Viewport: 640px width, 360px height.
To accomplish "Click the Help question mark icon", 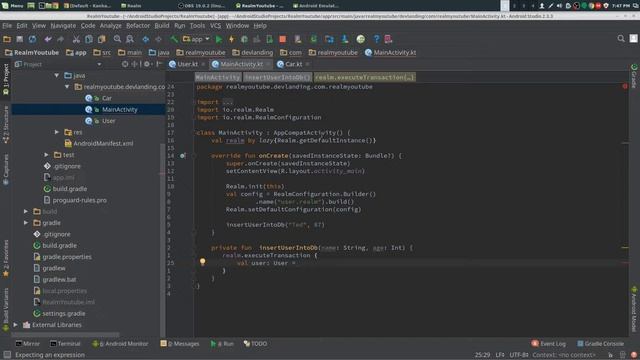I will [376, 39].
